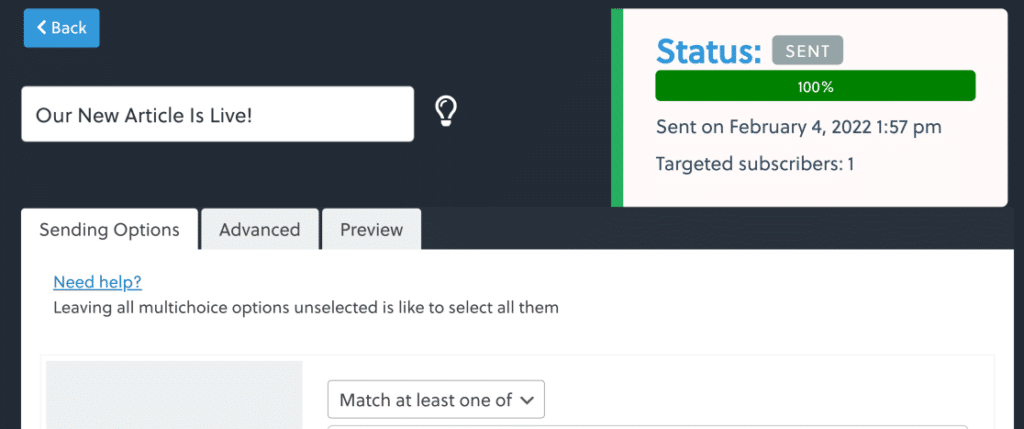The image size is (1024, 429).
Task: Click the selection field below the Match dropdown
Action: pos(647,426)
